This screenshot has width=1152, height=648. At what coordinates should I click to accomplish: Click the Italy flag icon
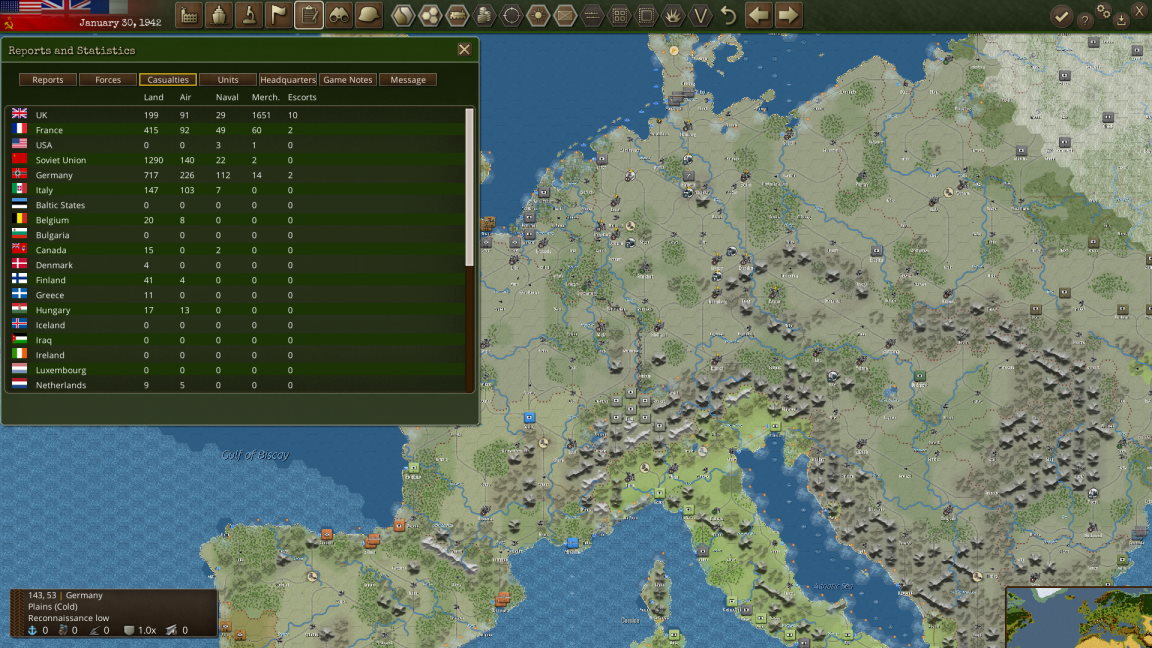(20, 189)
